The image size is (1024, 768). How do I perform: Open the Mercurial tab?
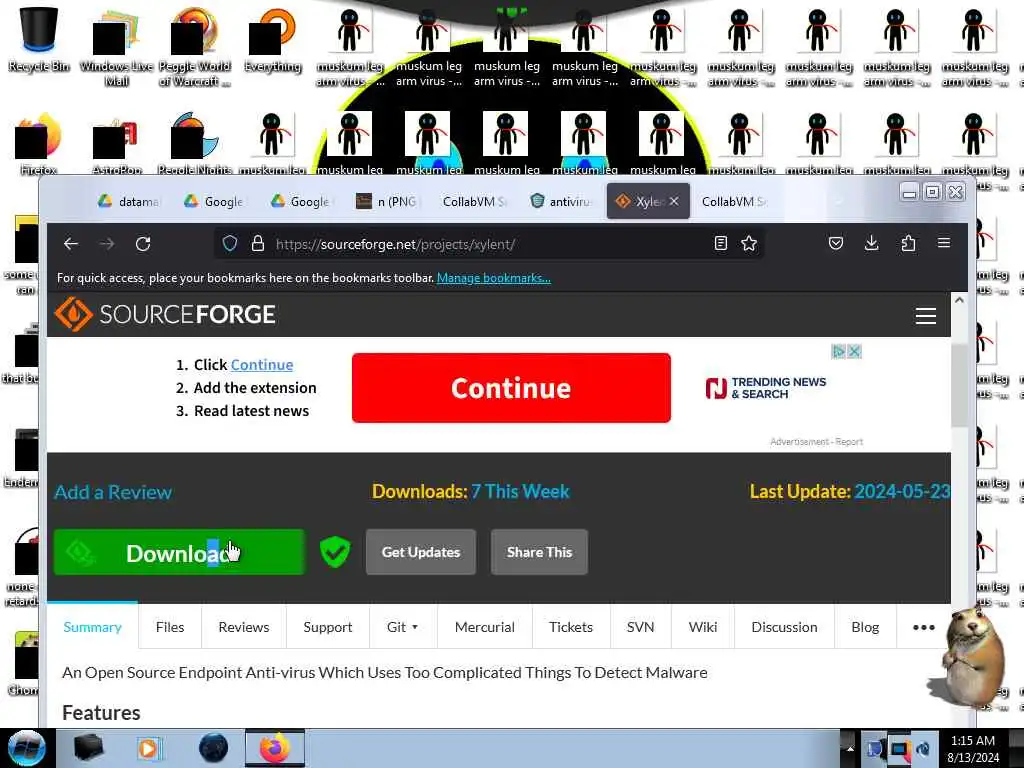485,627
